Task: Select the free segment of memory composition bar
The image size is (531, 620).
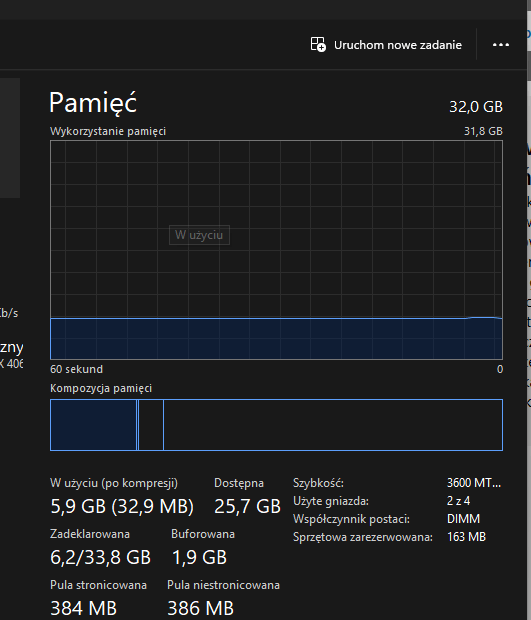Action: [333, 425]
